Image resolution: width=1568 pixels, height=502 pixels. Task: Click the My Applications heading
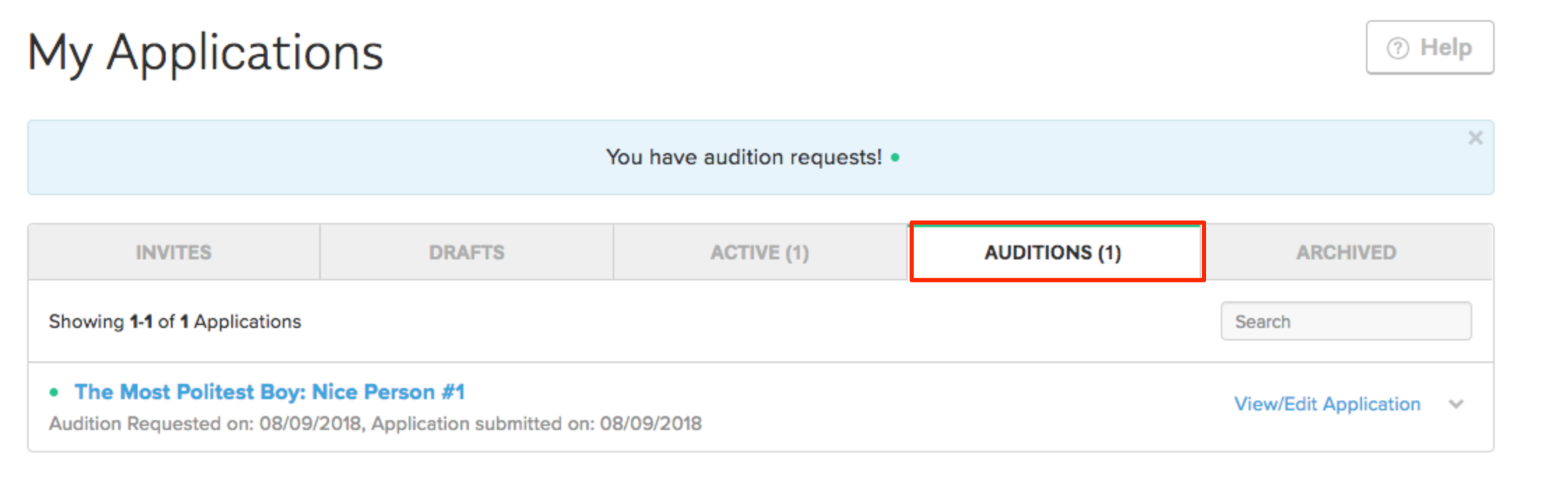click(205, 53)
